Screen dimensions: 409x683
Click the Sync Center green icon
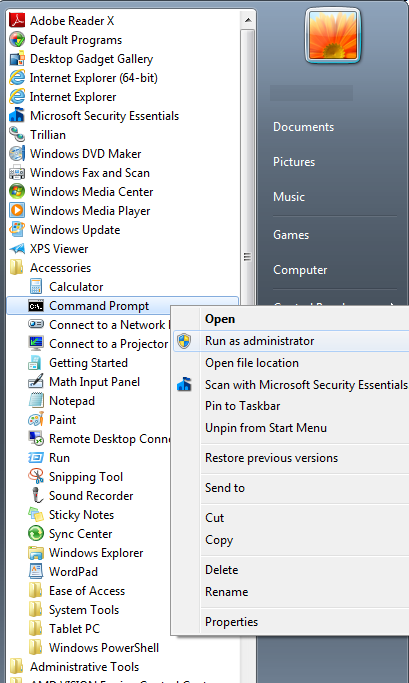pos(36,534)
